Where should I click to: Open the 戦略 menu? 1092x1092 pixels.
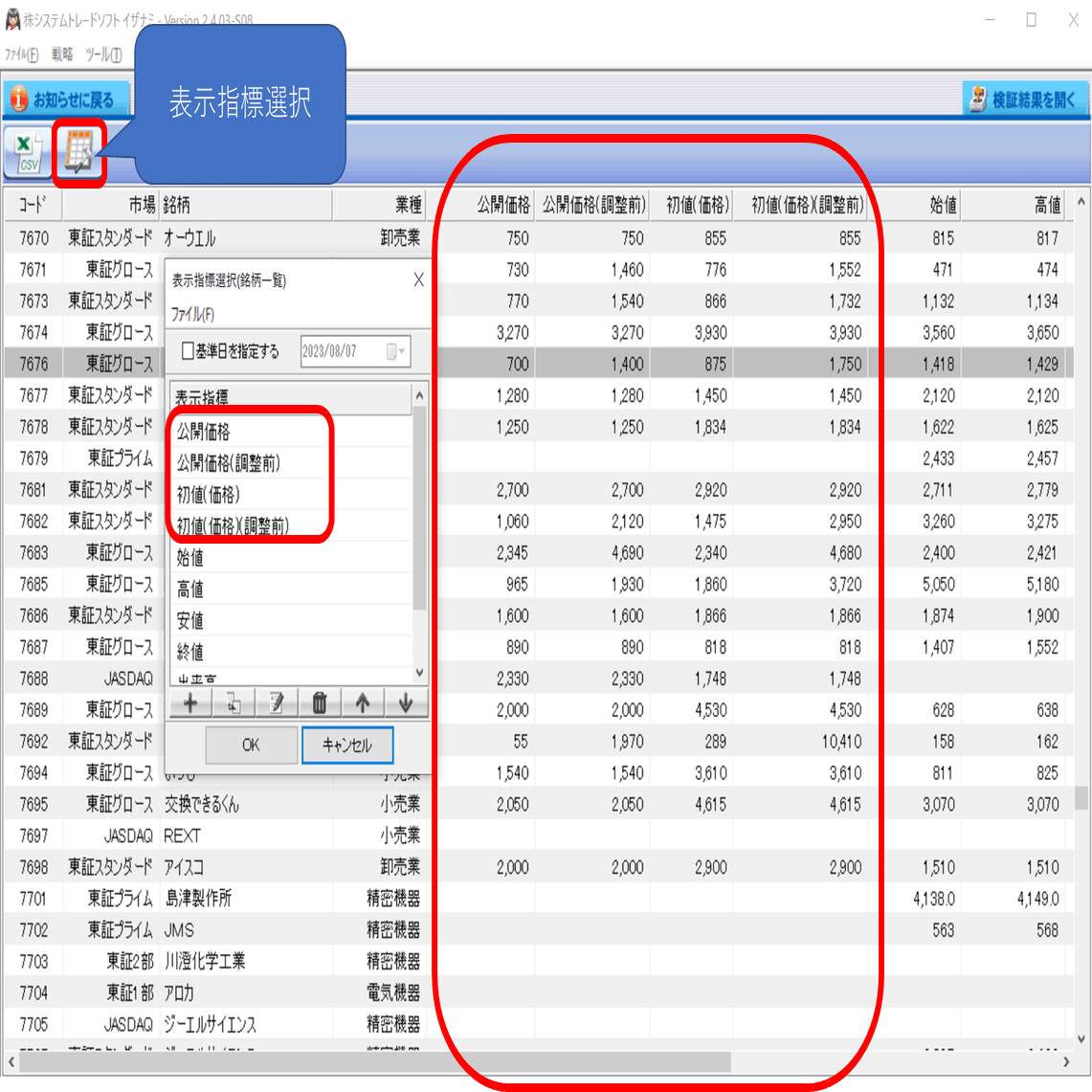[x=64, y=55]
